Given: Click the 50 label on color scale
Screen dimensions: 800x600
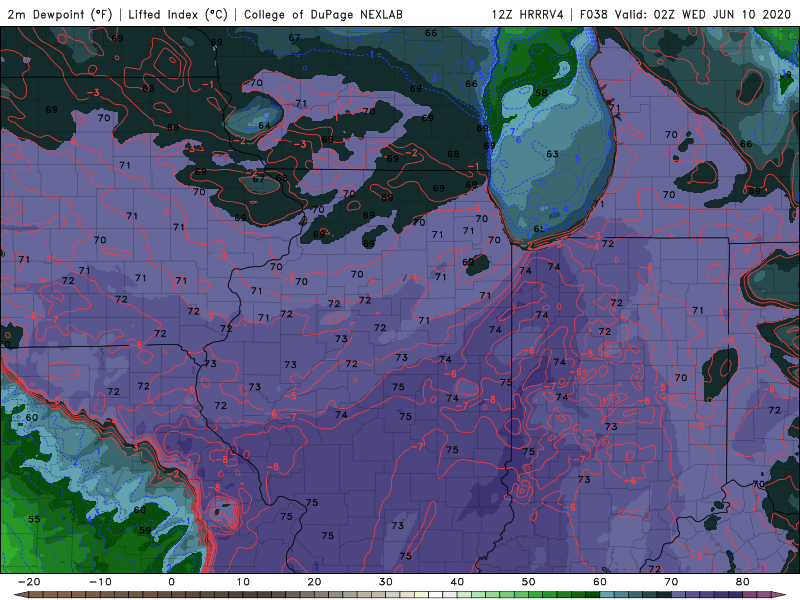Looking at the screenshot, I should click(x=529, y=582).
